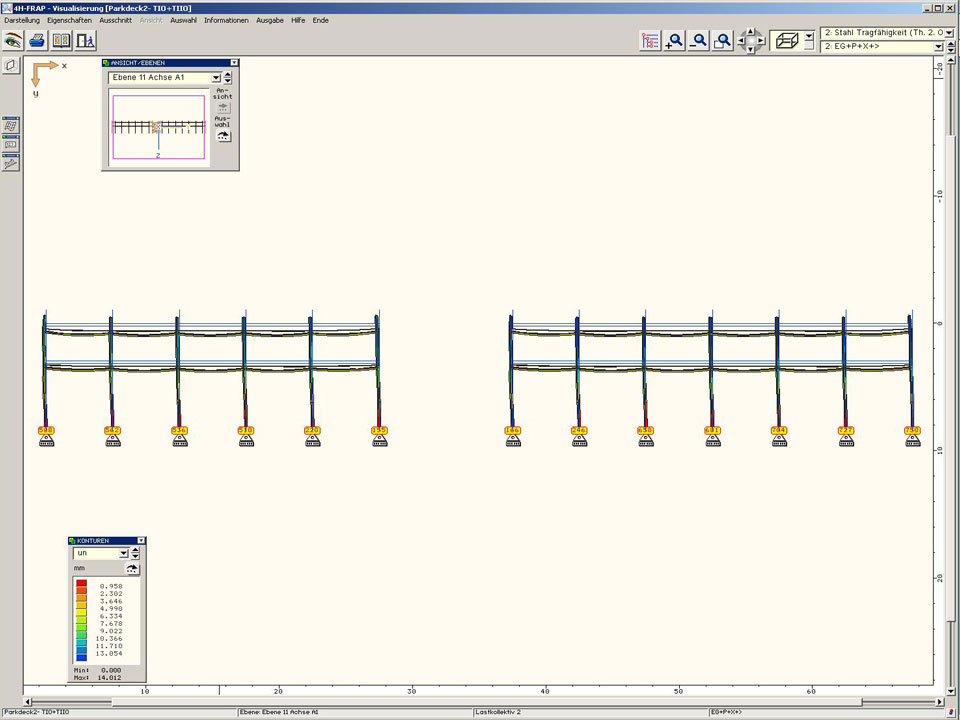Click the zoom window magnifier icon

pyautogui.click(x=722, y=41)
